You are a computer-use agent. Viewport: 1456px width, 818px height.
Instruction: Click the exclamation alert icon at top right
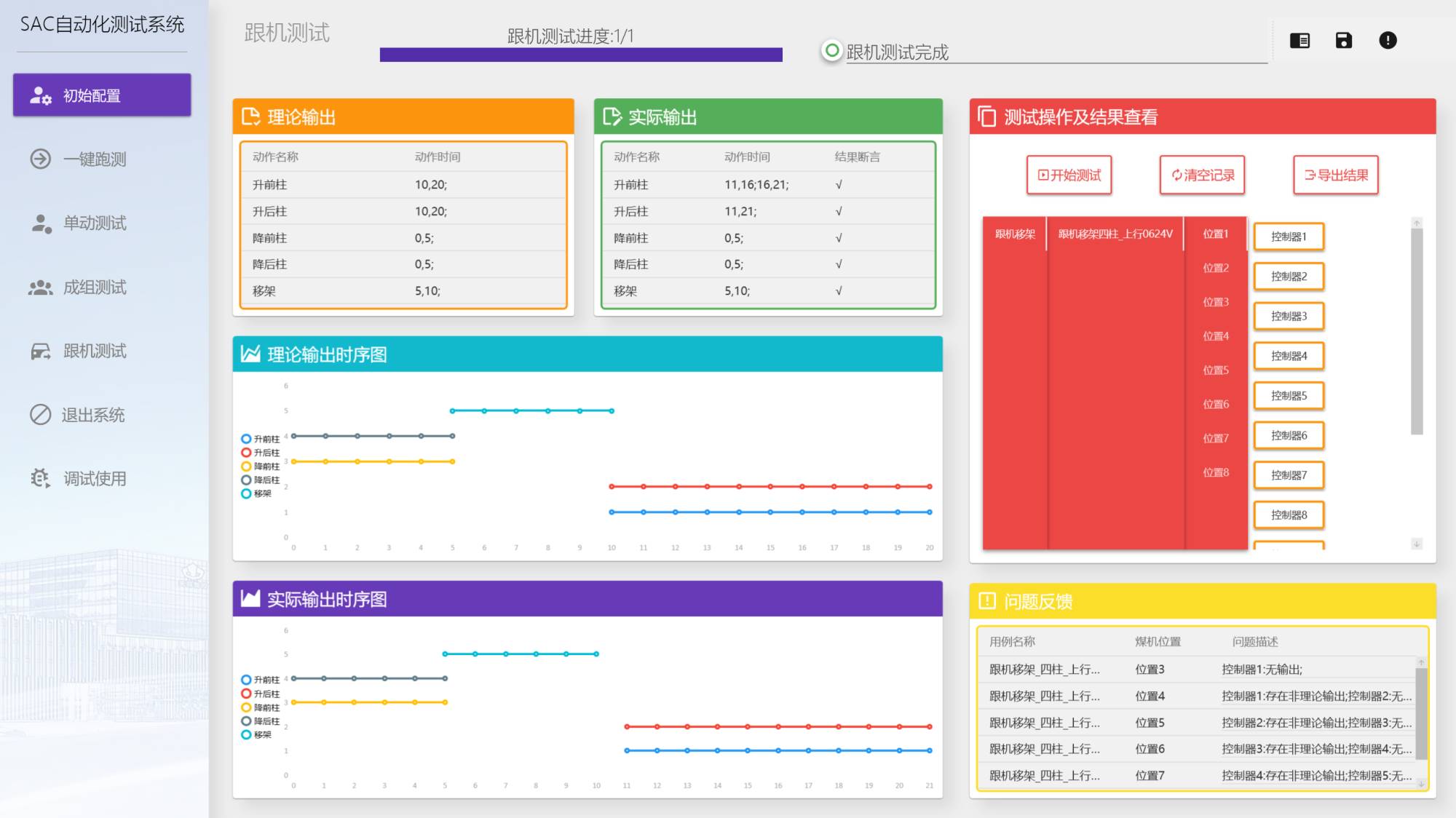[1388, 41]
